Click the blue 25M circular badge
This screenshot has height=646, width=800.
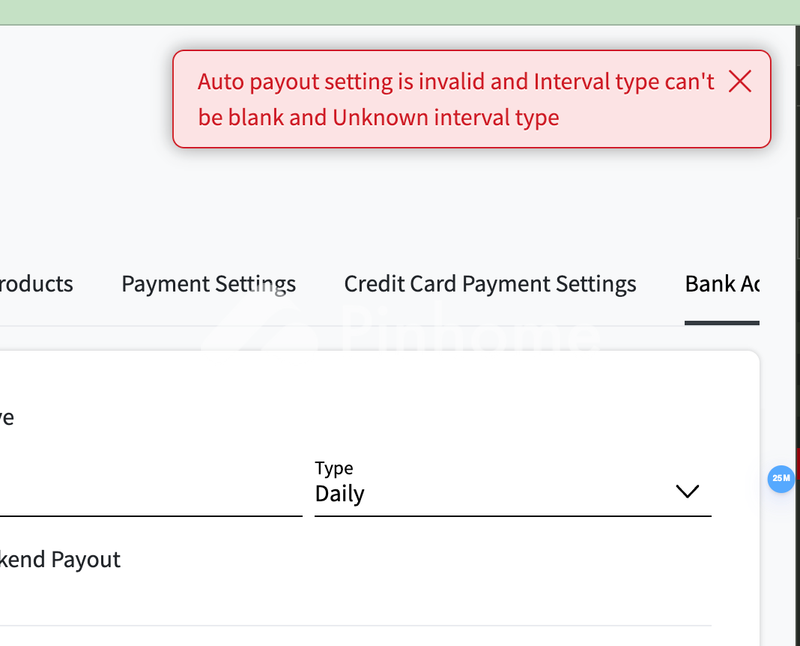pos(781,479)
